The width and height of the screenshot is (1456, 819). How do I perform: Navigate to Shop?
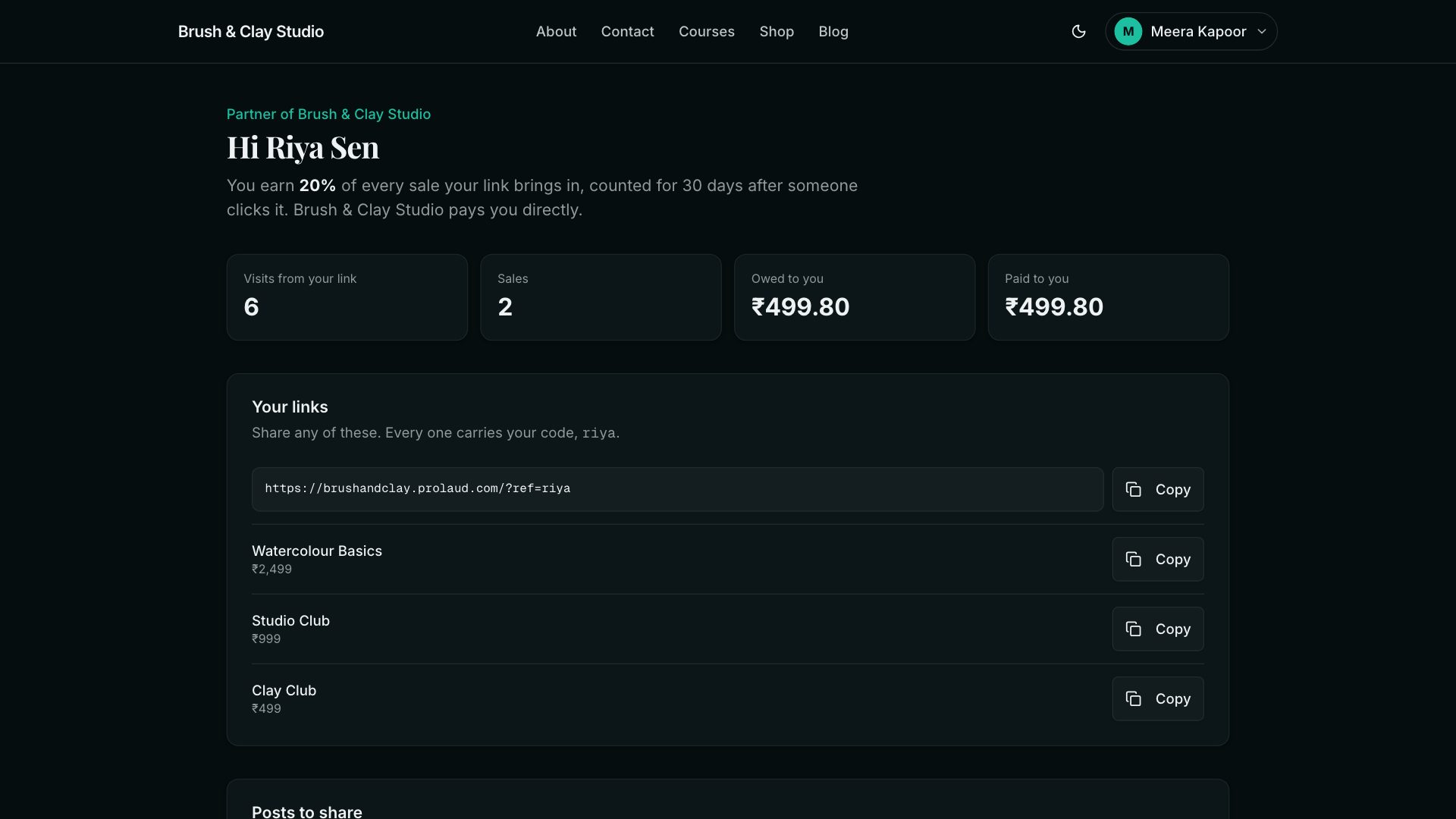click(777, 31)
